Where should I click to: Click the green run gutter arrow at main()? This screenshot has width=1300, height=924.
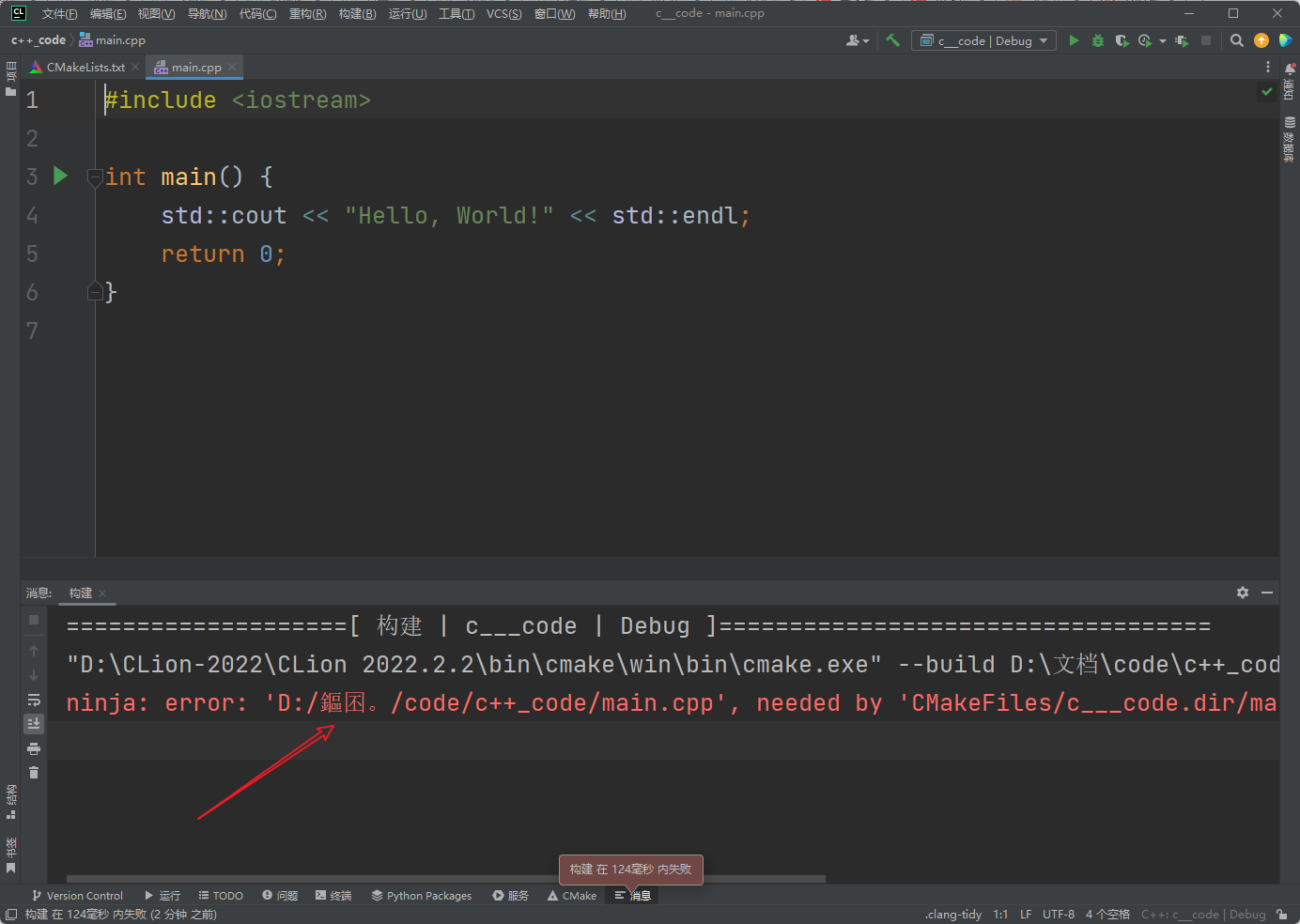click(x=60, y=176)
